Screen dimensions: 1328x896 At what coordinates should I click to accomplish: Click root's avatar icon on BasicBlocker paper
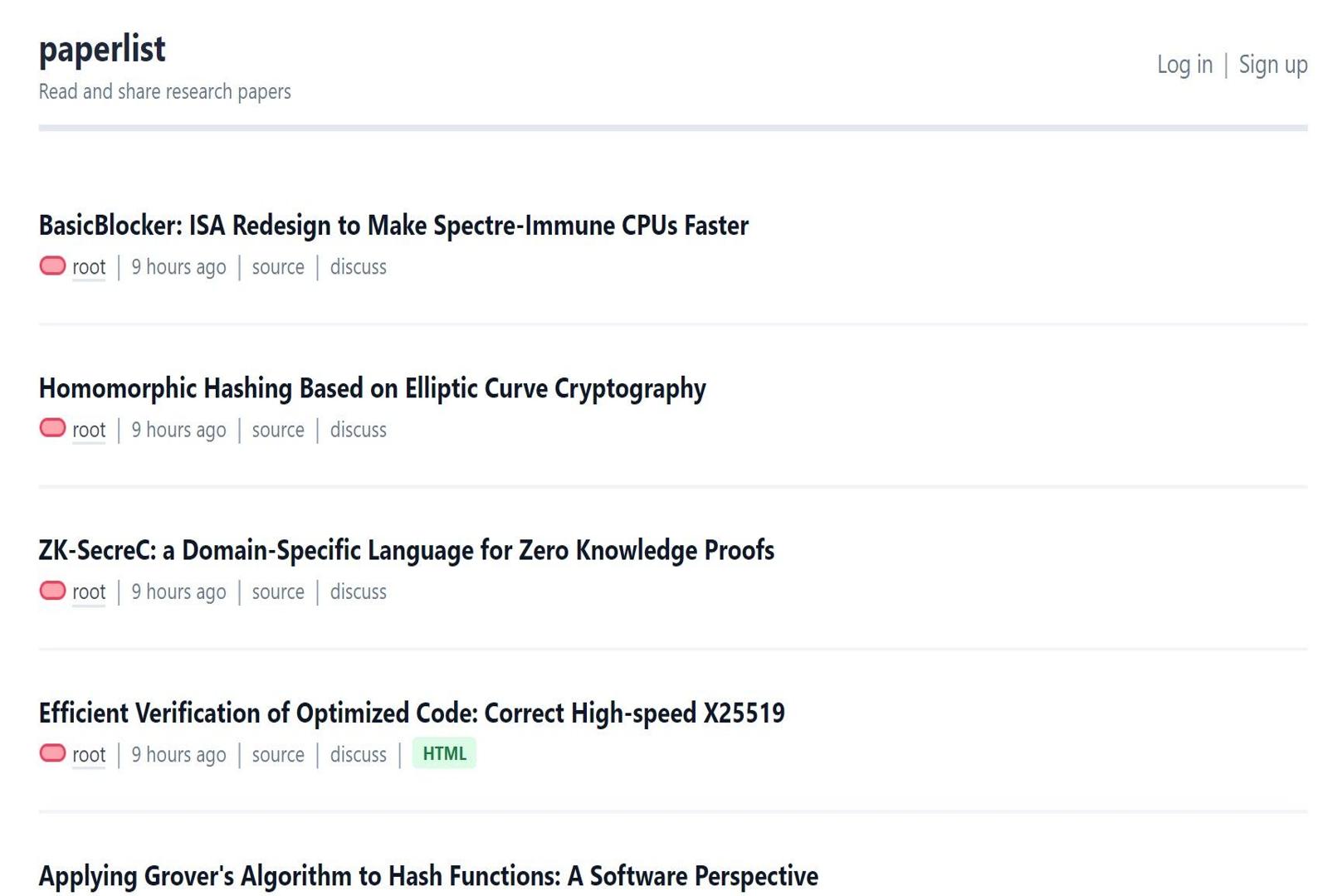51,266
